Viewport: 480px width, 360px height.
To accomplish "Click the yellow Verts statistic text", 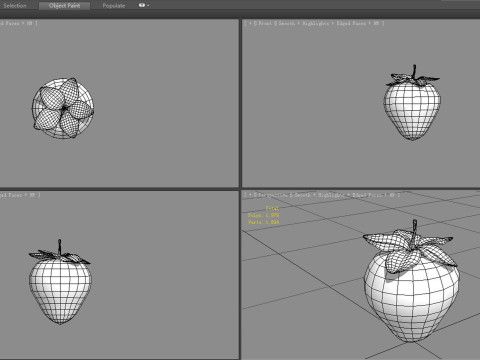I will pyautogui.click(x=263, y=222).
